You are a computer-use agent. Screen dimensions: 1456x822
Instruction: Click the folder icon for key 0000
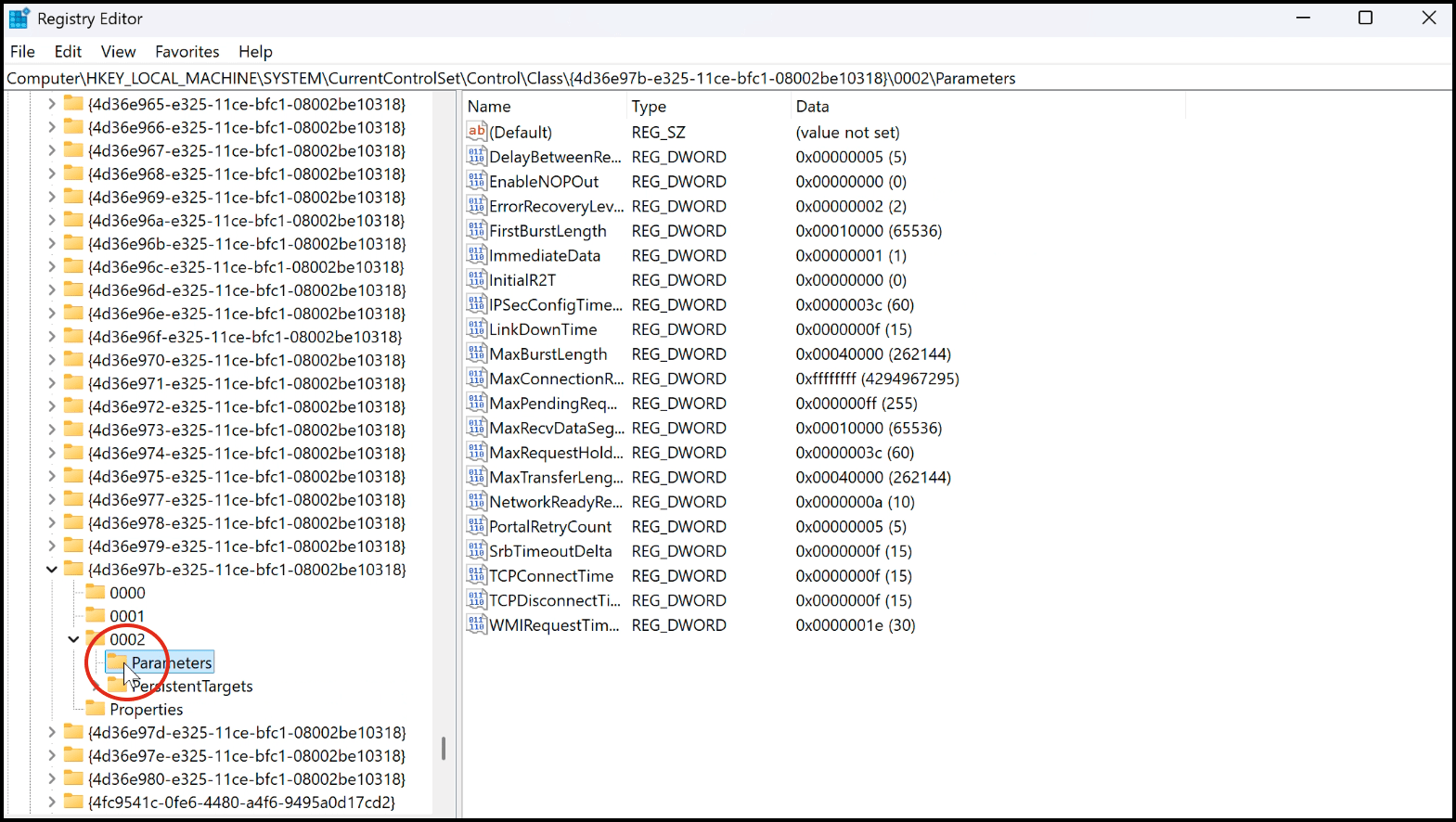click(96, 592)
